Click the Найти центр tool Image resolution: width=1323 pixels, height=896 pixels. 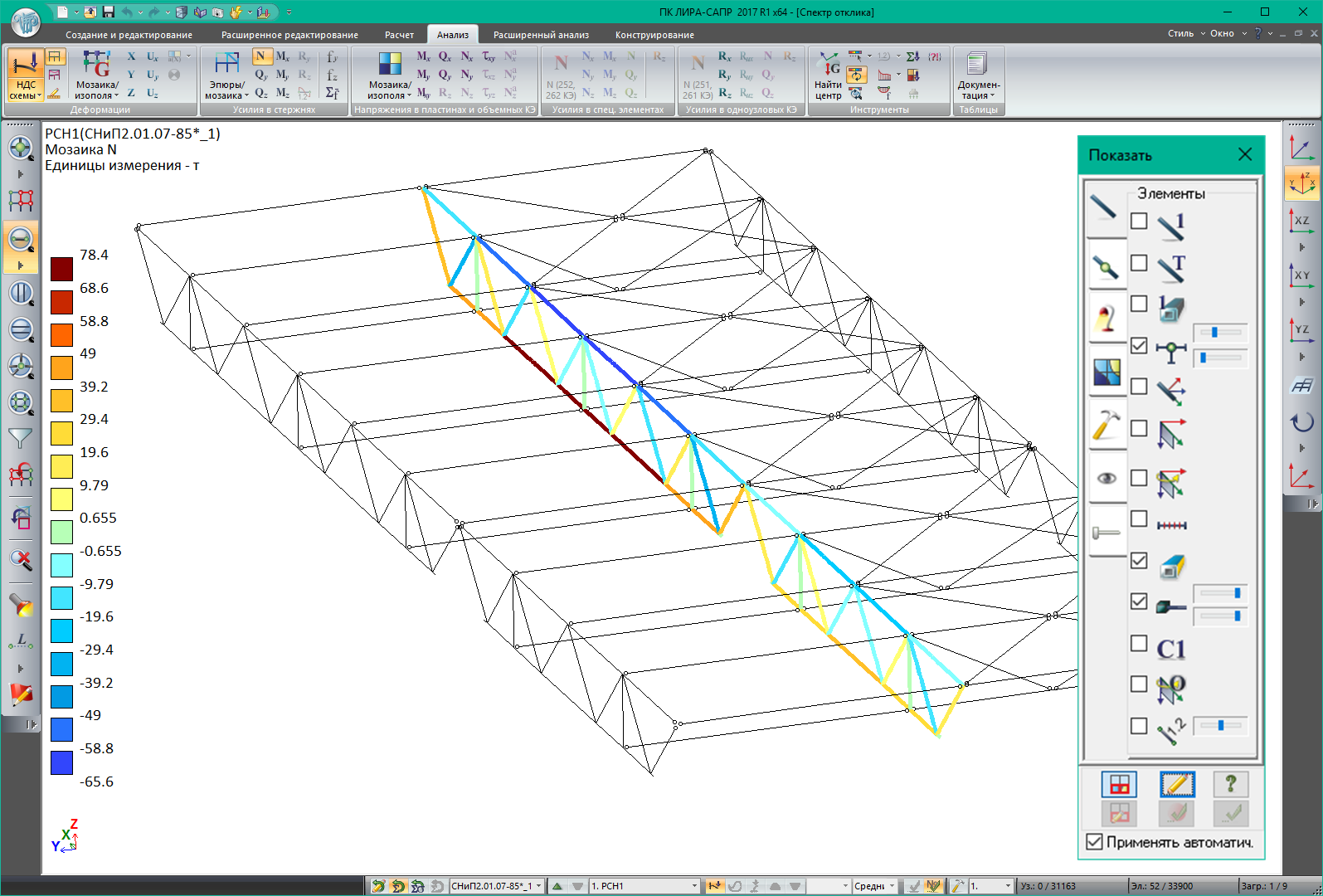coord(828,76)
